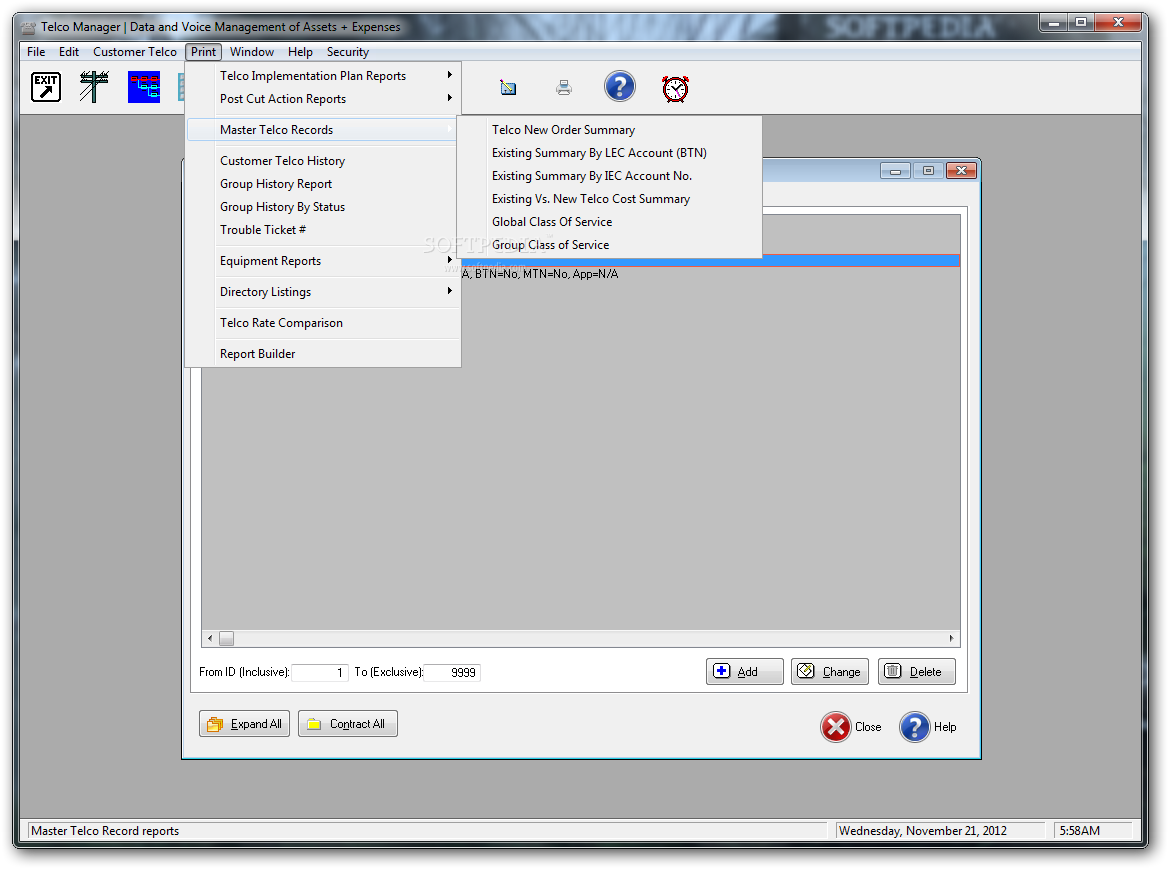Open the Window menu

click(252, 51)
